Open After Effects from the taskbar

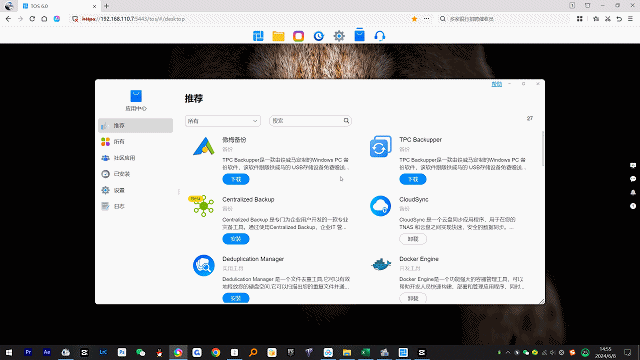[x=47, y=352]
